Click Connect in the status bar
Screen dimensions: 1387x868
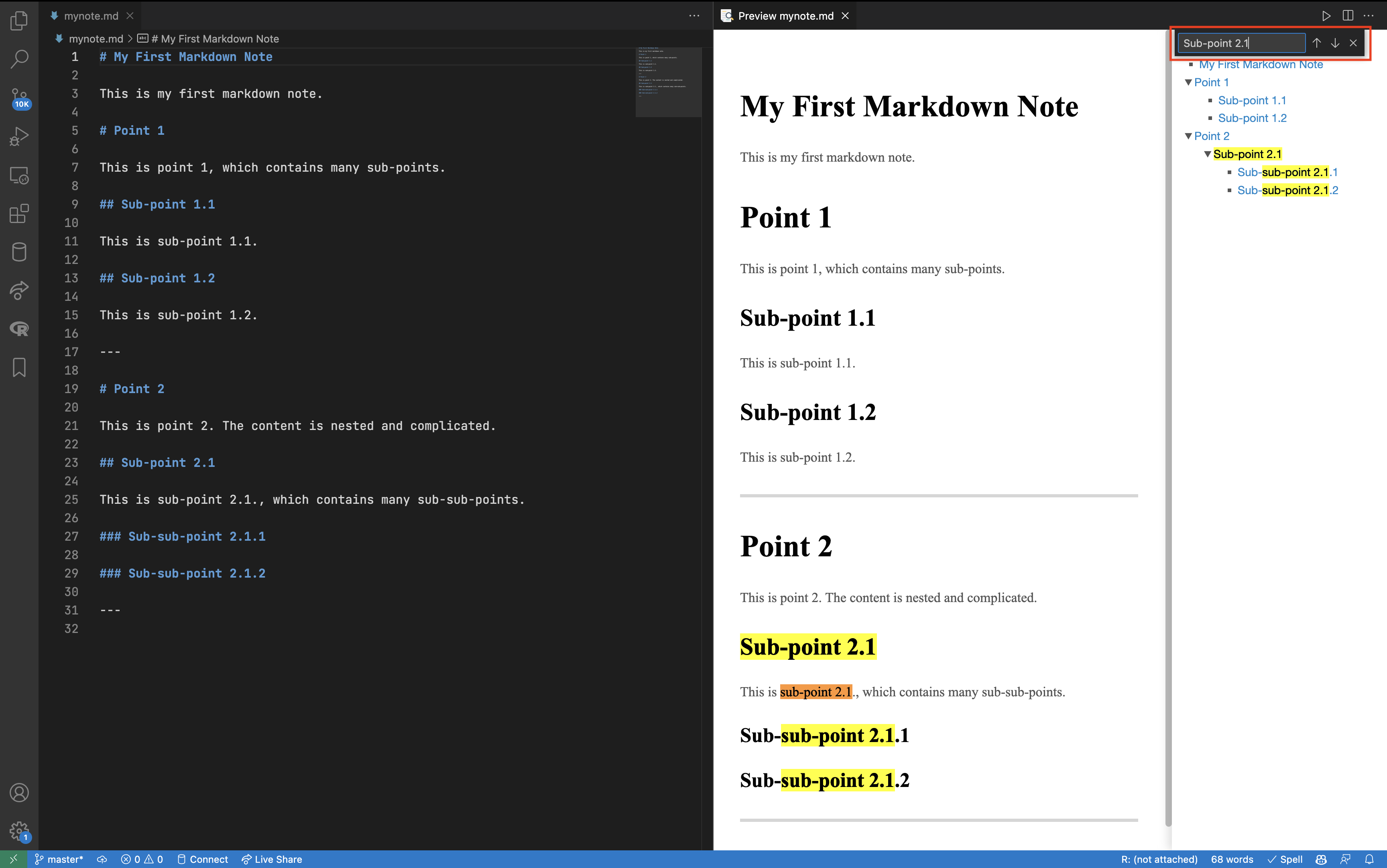click(202, 860)
